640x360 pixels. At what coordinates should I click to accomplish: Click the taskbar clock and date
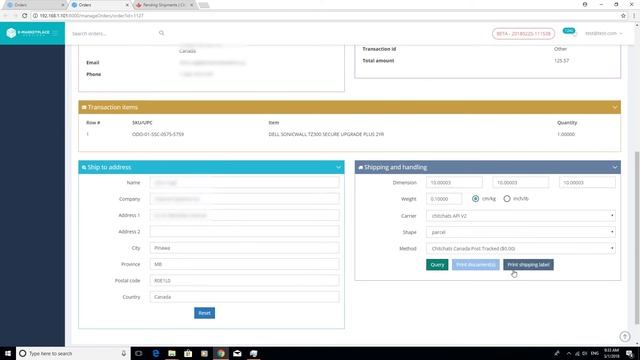pos(611,353)
